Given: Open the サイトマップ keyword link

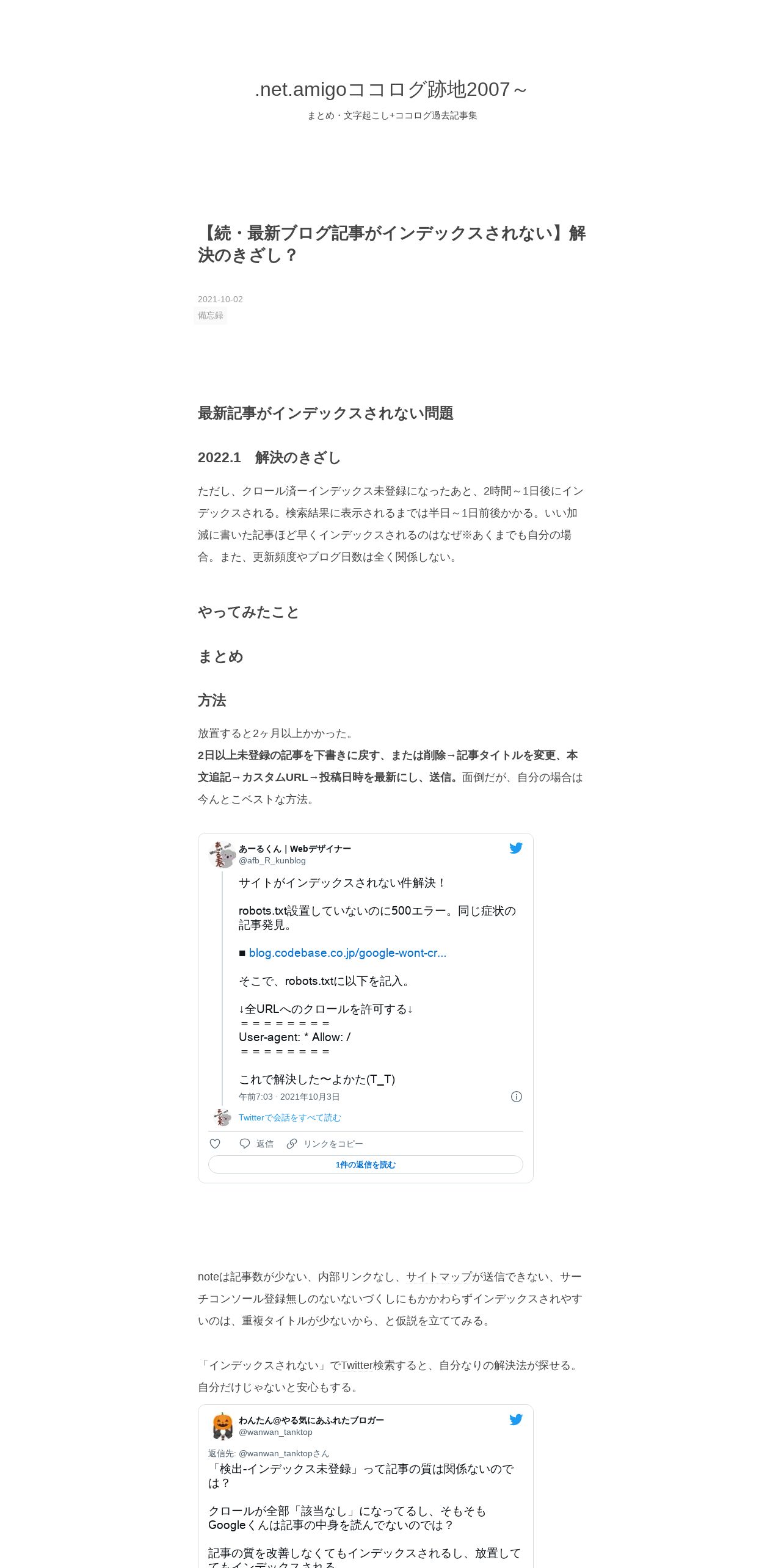Looking at the screenshot, I should 439,1277.
